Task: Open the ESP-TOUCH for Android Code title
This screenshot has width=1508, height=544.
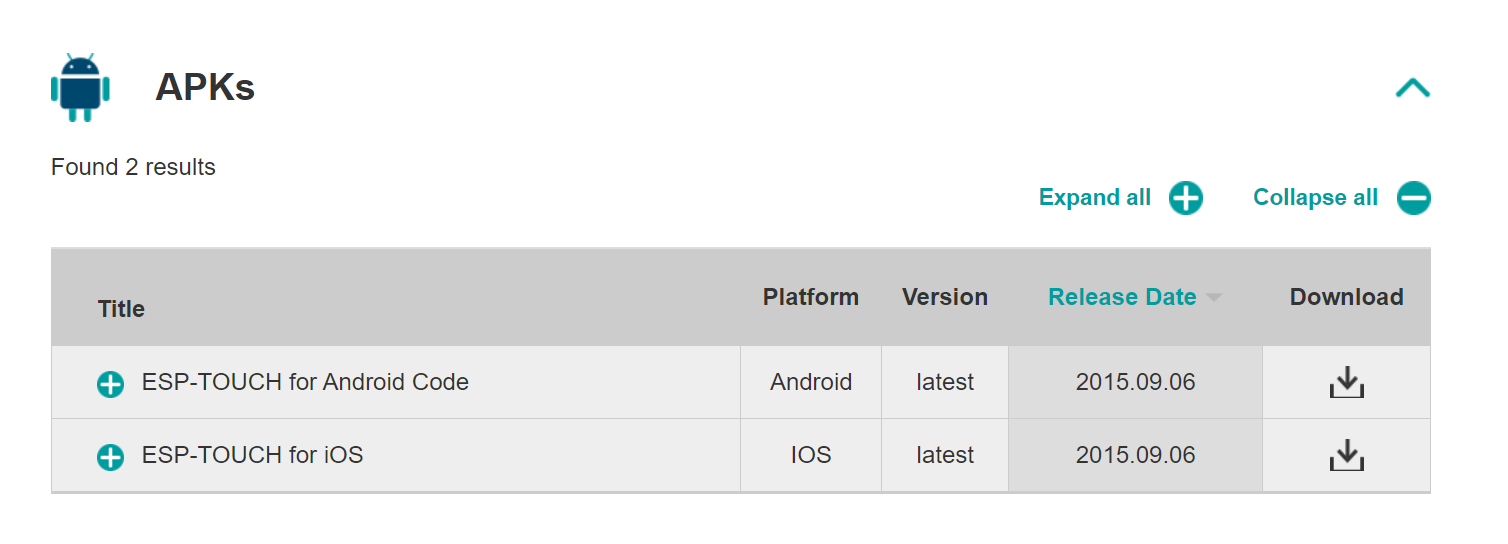Action: click(x=305, y=382)
